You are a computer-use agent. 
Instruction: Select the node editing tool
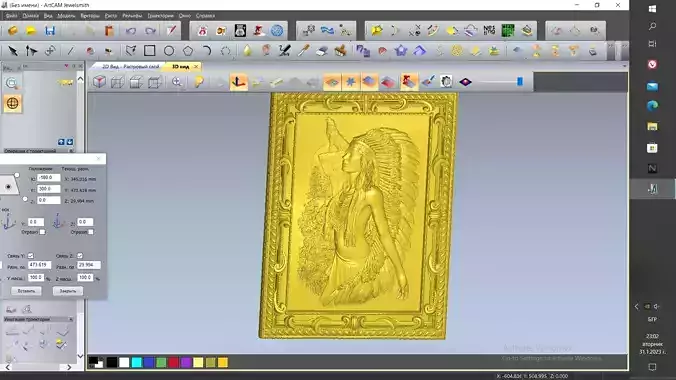tap(31, 51)
